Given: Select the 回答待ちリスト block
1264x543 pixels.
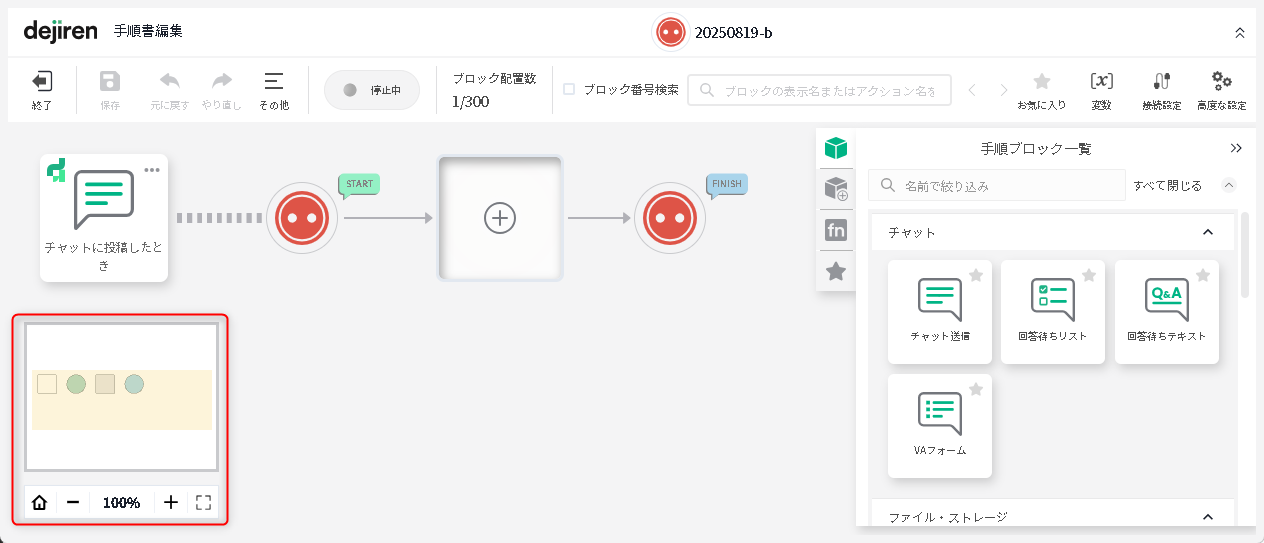Looking at the screenshot, I should click(x=1053, y=311).
